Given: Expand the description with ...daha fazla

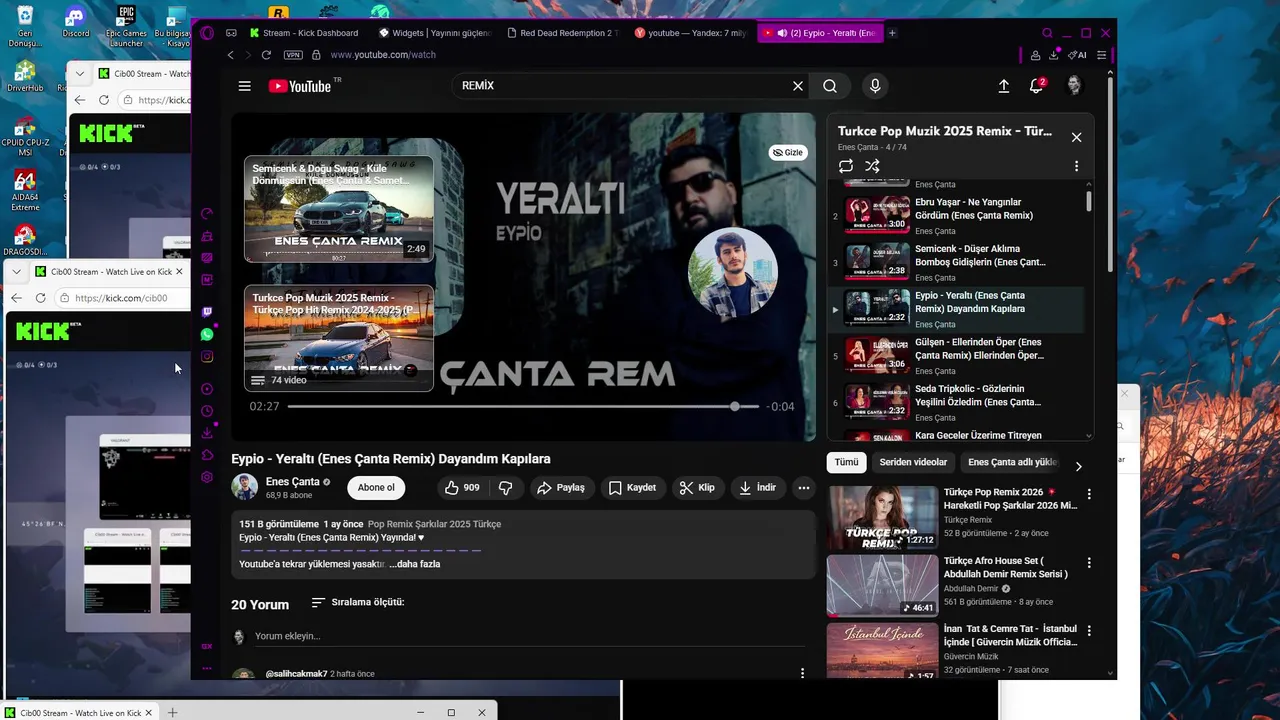Looking at the screenshot, I should tap(414, 564).
